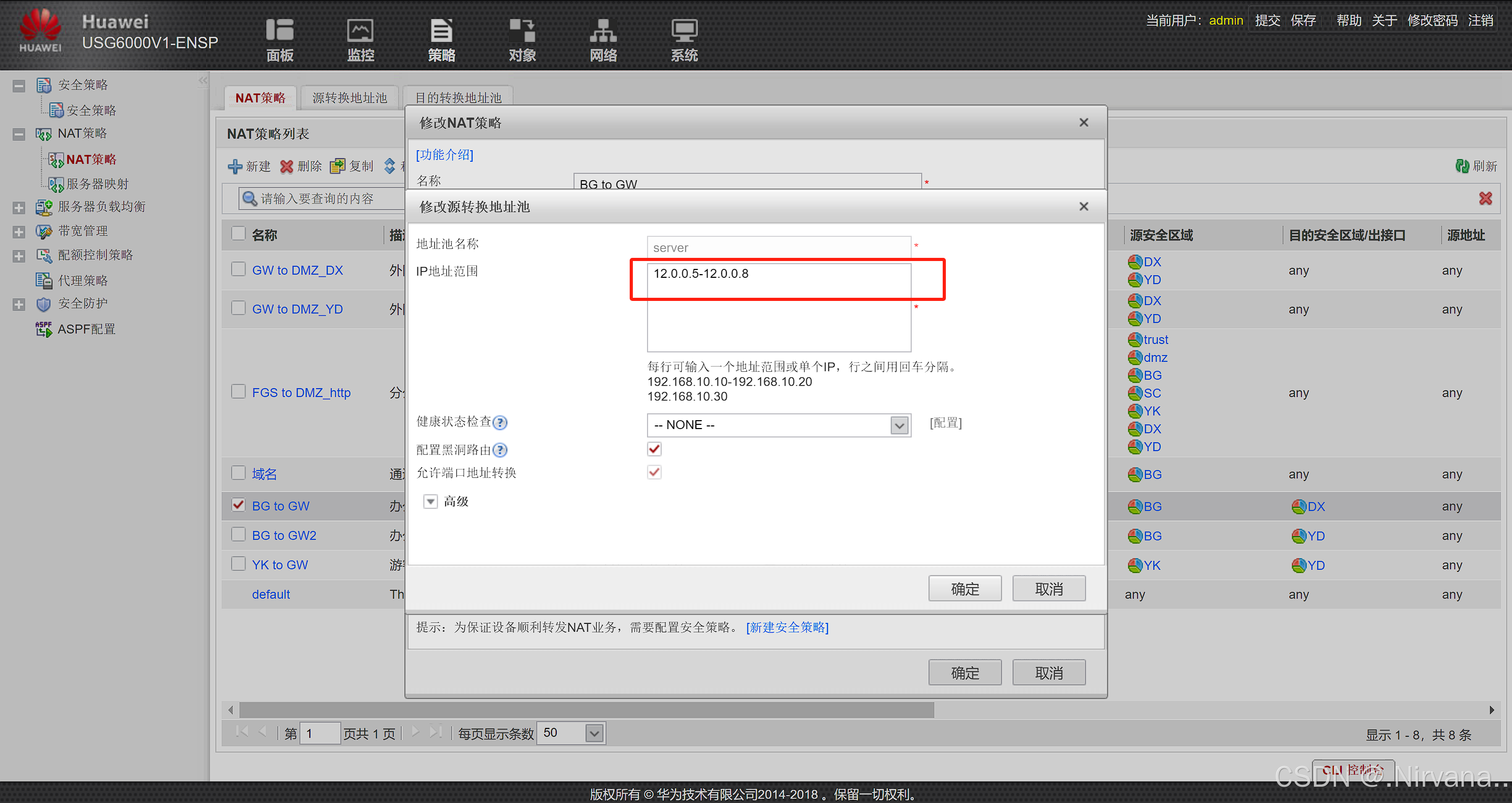
Task: Clear search with the red X icon
Action: [x=1486, y=199]
